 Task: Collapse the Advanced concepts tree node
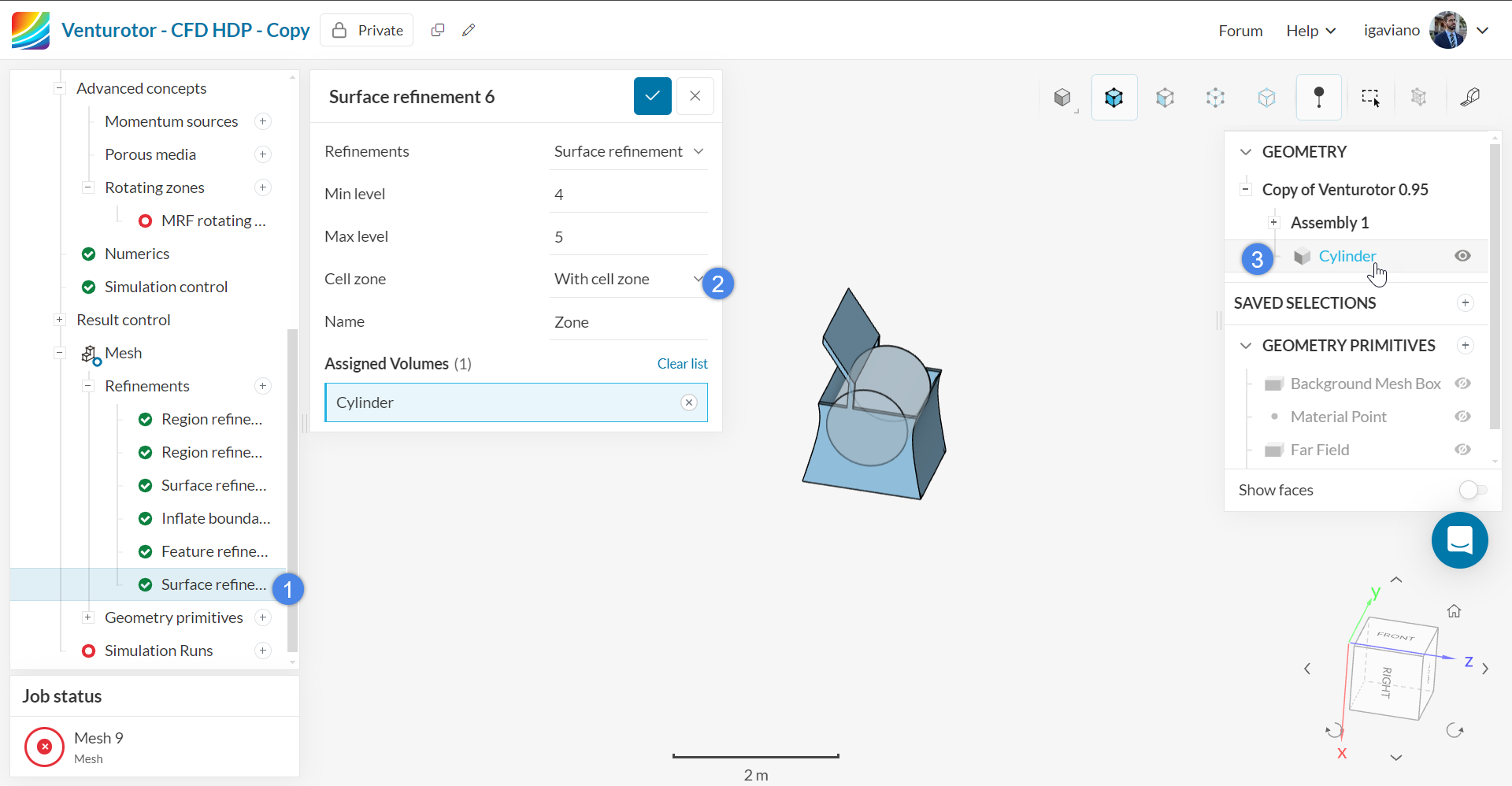click(60, 88)
